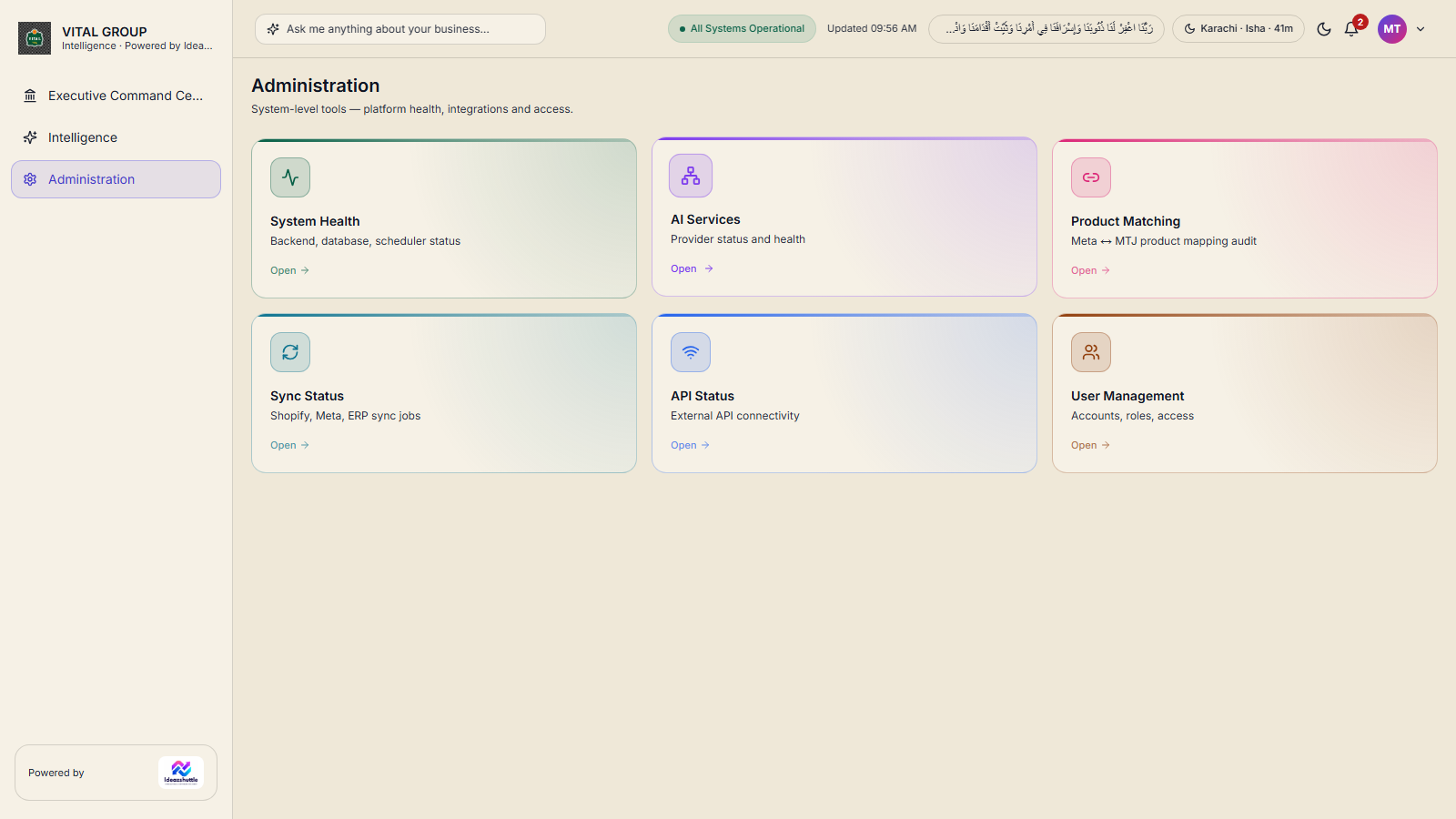Open the System Health page link
Image resolution: width=1456 pixels, height=819 pixels.
(x=289, y=270)
